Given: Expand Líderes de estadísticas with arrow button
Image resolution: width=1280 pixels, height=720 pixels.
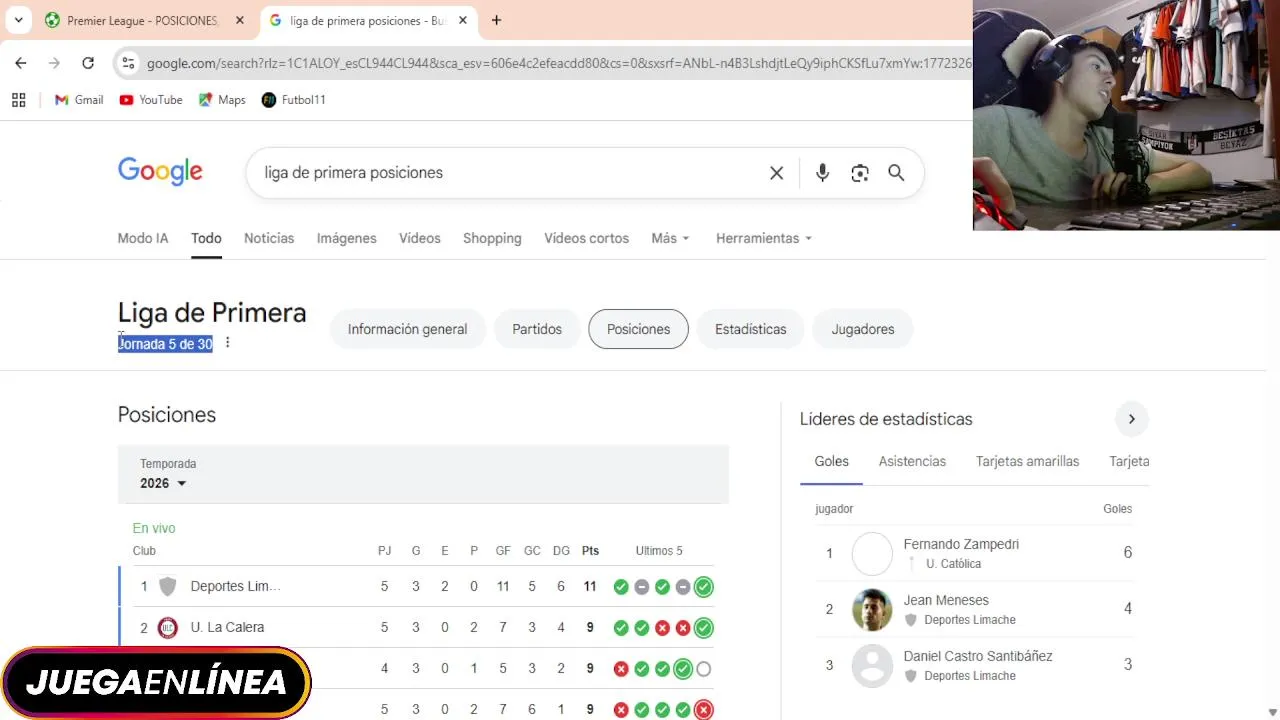Looking at the screenshot, I should pyautogui.click(x=1131, y=419).
